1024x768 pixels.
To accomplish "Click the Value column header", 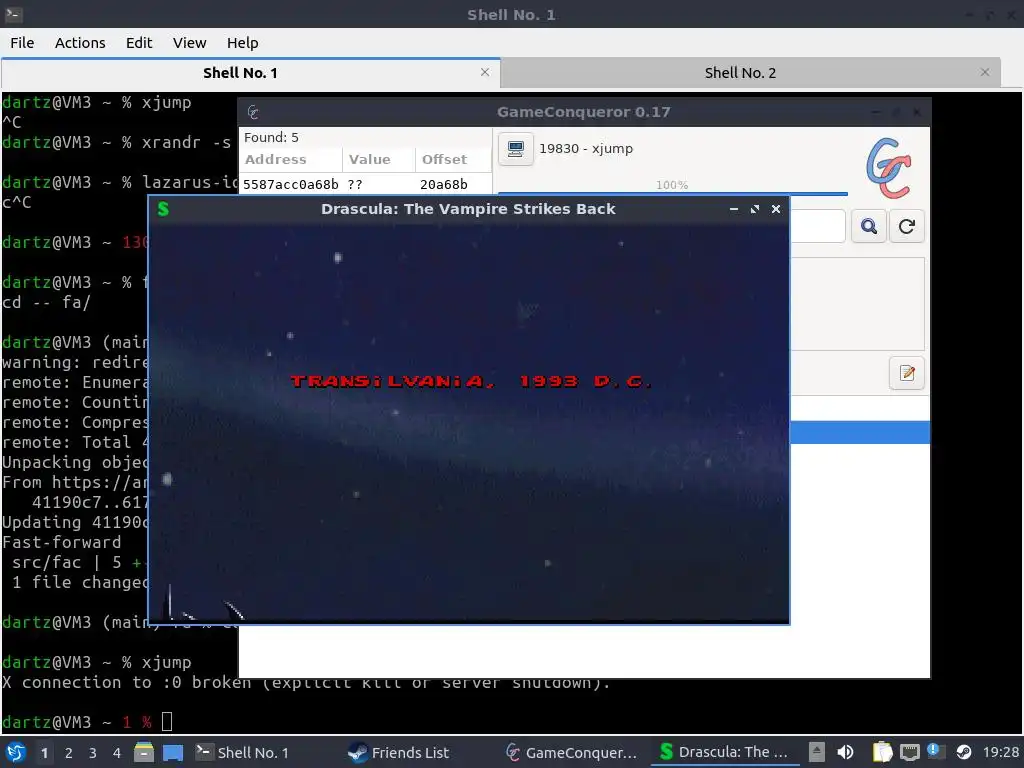I will point(379,159).
